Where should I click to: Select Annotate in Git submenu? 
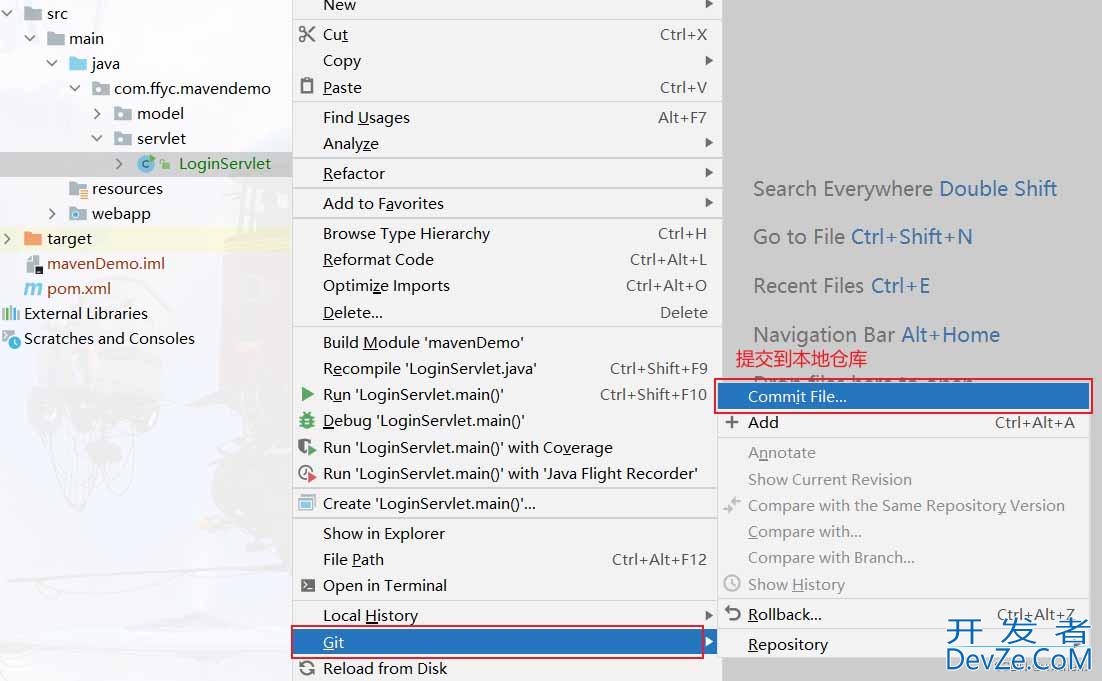click(x=904, y=453)
